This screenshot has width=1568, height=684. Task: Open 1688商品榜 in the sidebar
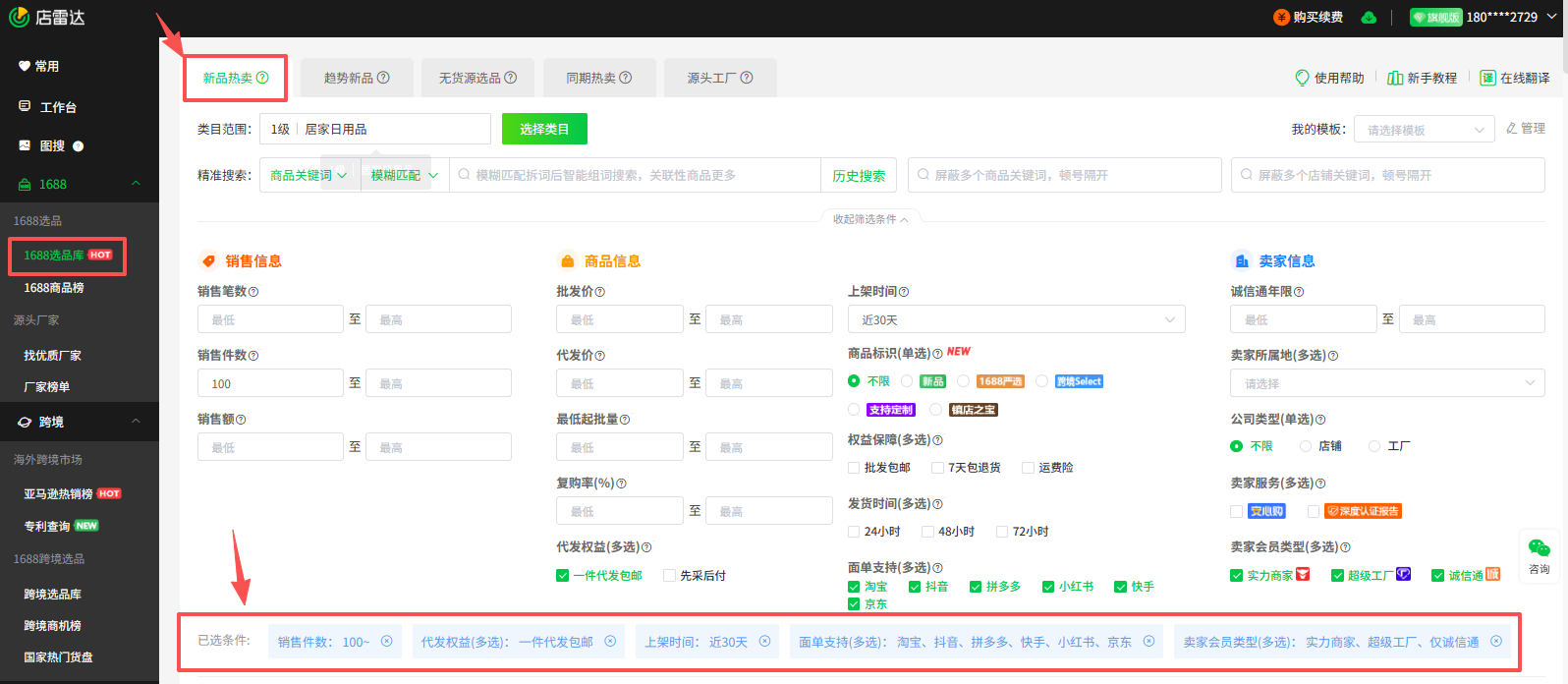point(54,288)
